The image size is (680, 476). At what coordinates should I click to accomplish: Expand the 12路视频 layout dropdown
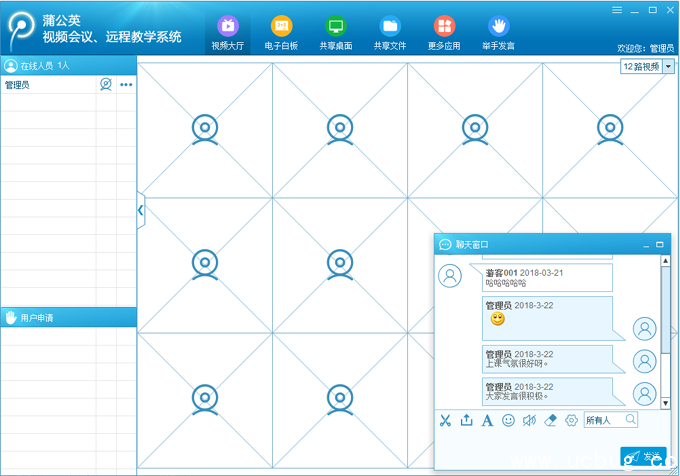[x=668, y=67]
